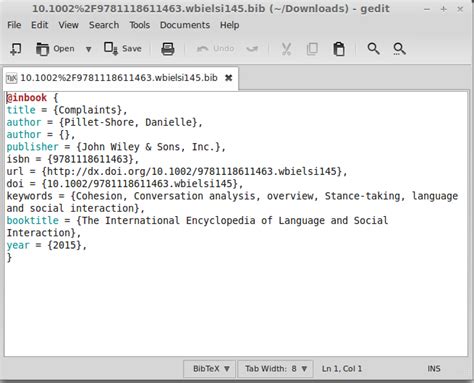The width and height of the screenshot is (474, 383).
Task: Click the empty author = {} line
Action: pyautogui.click(x=41, y=135)
